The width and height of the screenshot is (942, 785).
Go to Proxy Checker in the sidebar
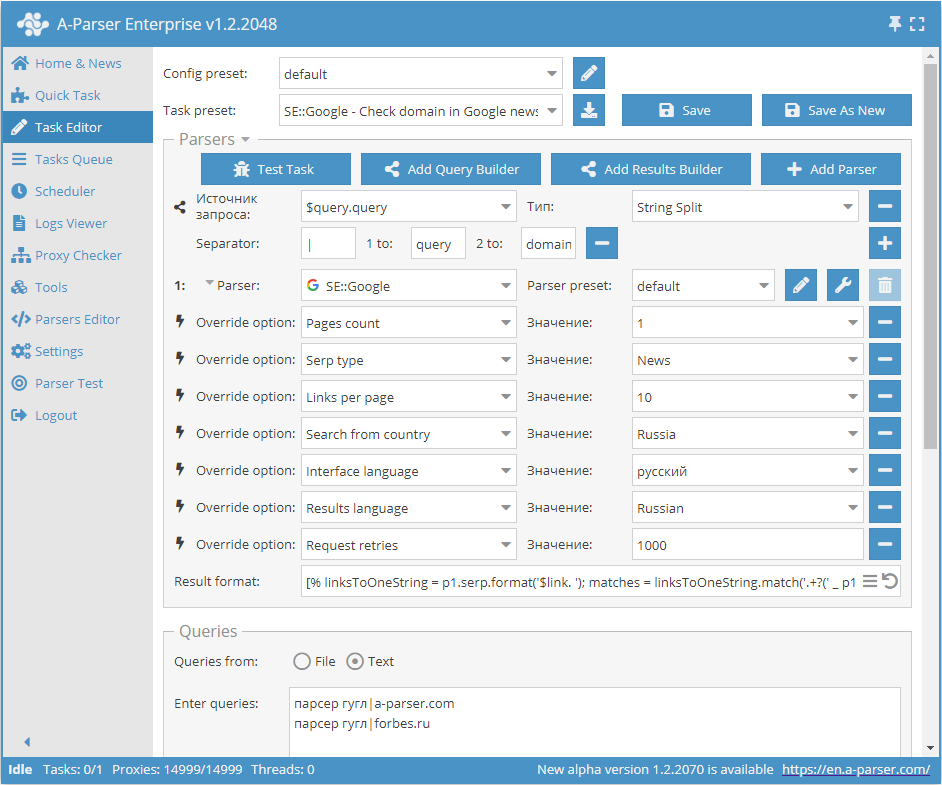point(78,255)
